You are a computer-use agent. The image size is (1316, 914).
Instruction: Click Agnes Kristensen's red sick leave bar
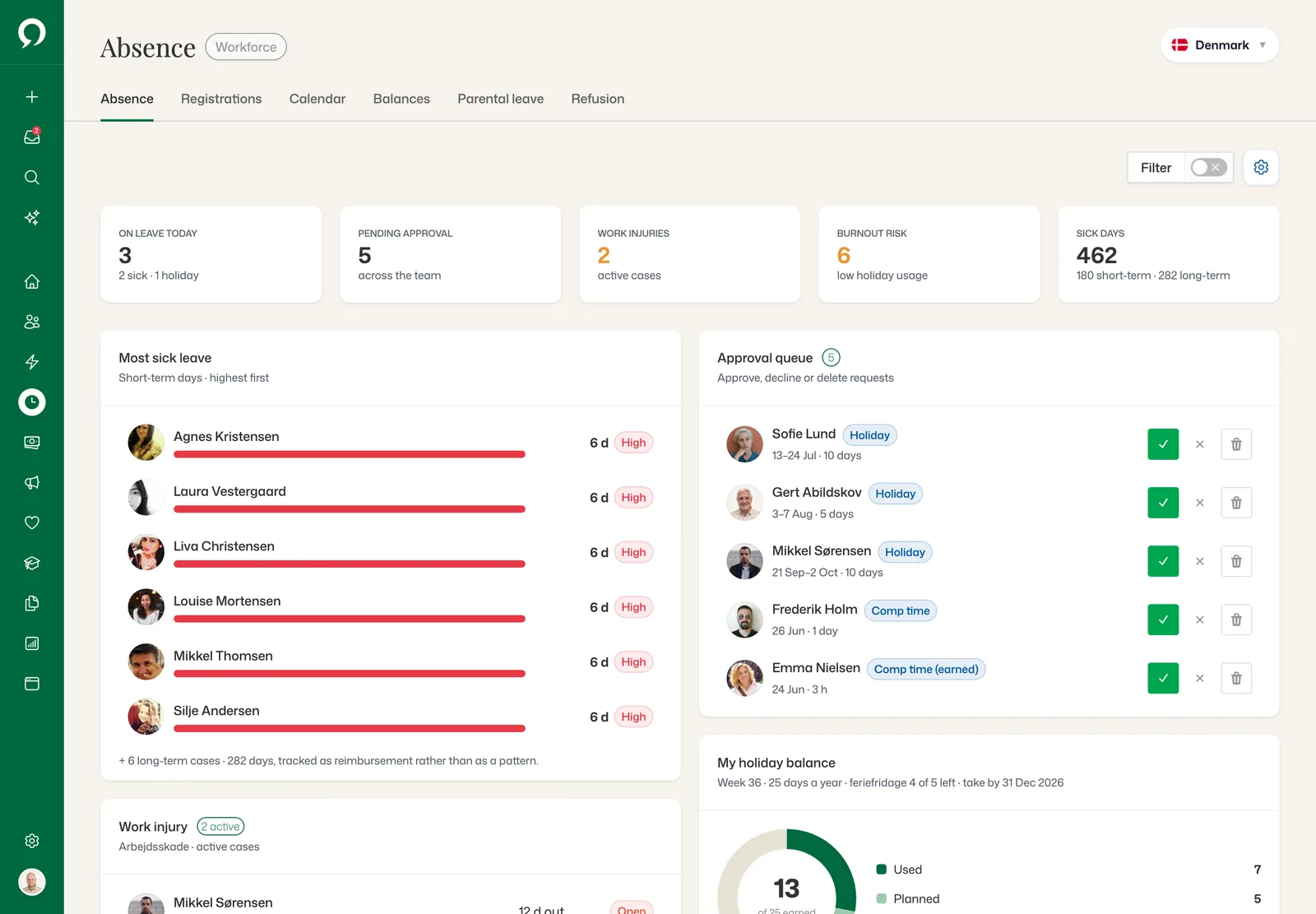(x=350, y=454)
